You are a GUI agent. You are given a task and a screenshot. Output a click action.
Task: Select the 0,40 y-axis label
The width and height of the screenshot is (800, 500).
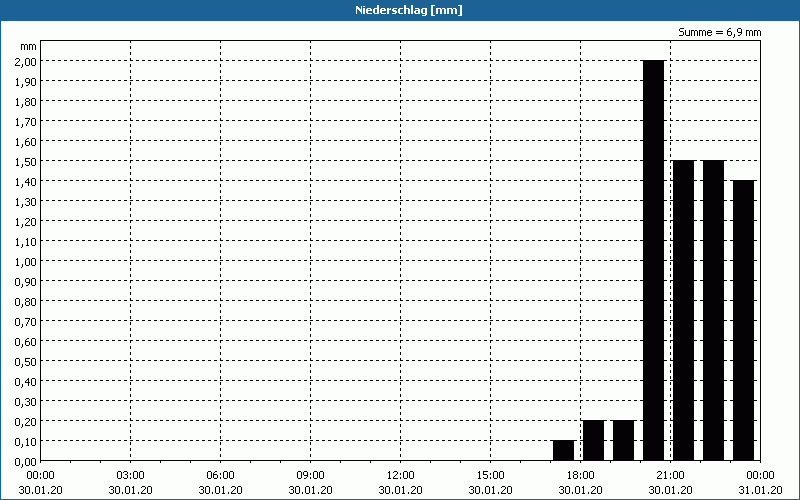point(26,382)
